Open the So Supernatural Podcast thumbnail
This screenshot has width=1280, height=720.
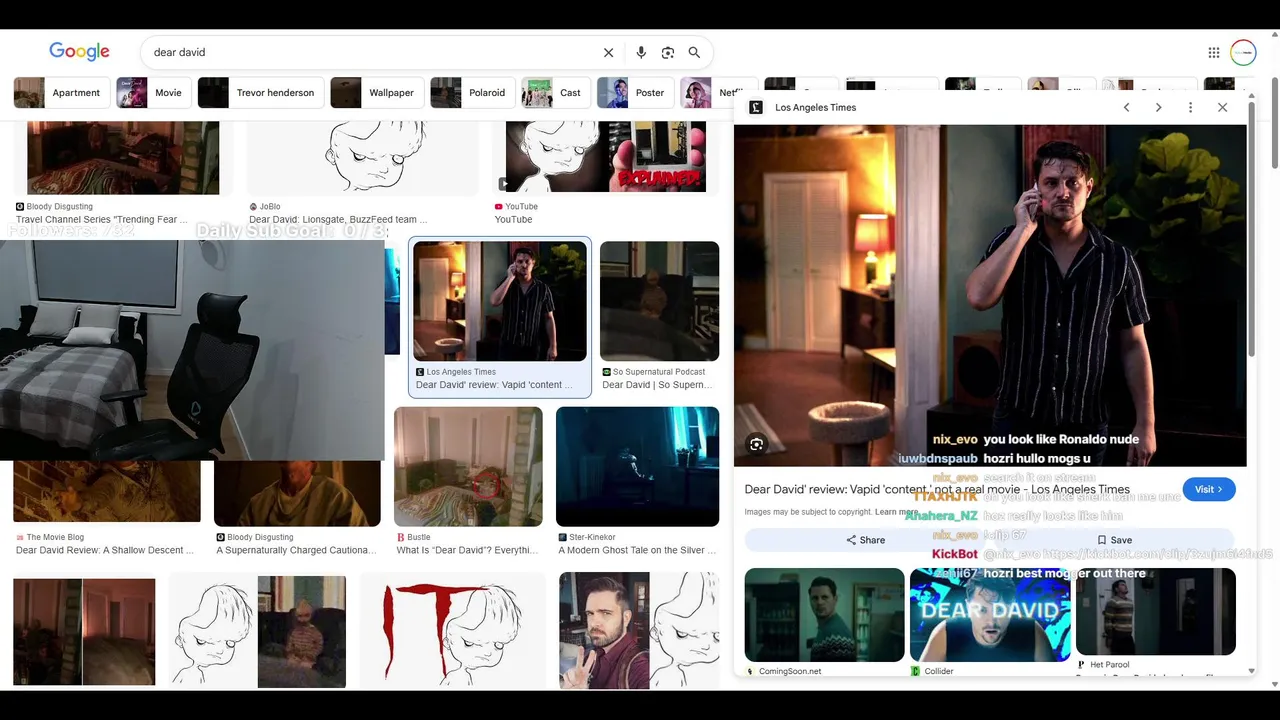(x=659, y=301)
